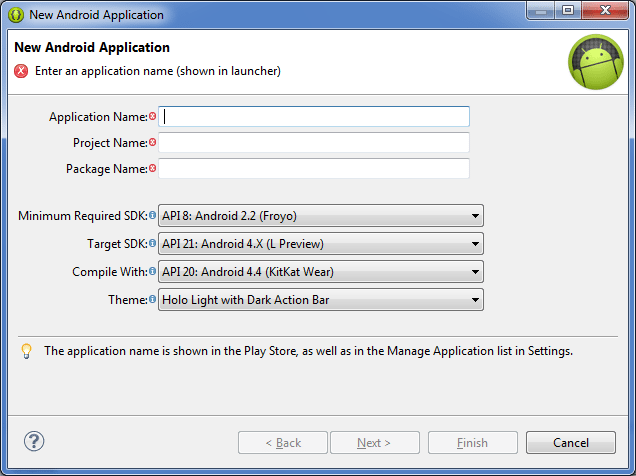Screen dimensions: 636x476
Task: Click the Play Store tip text
Action: 308,351
